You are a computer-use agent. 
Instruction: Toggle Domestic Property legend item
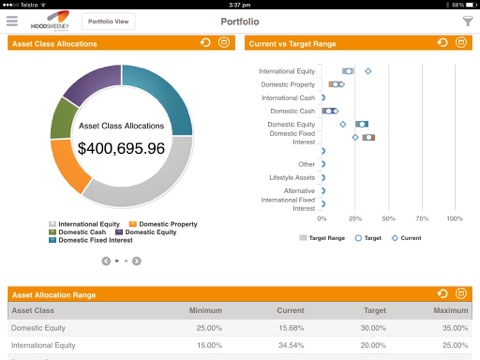click(163, 224)
